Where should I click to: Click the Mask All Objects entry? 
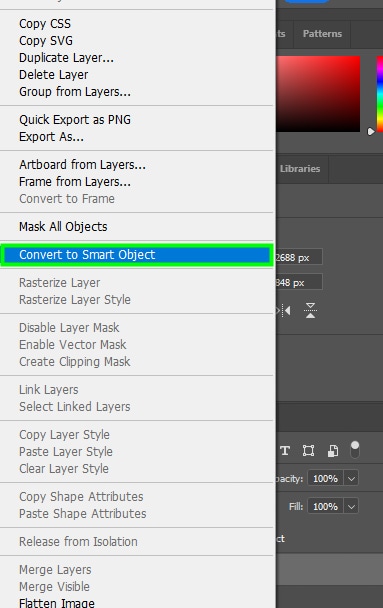[x=63, y=227]
